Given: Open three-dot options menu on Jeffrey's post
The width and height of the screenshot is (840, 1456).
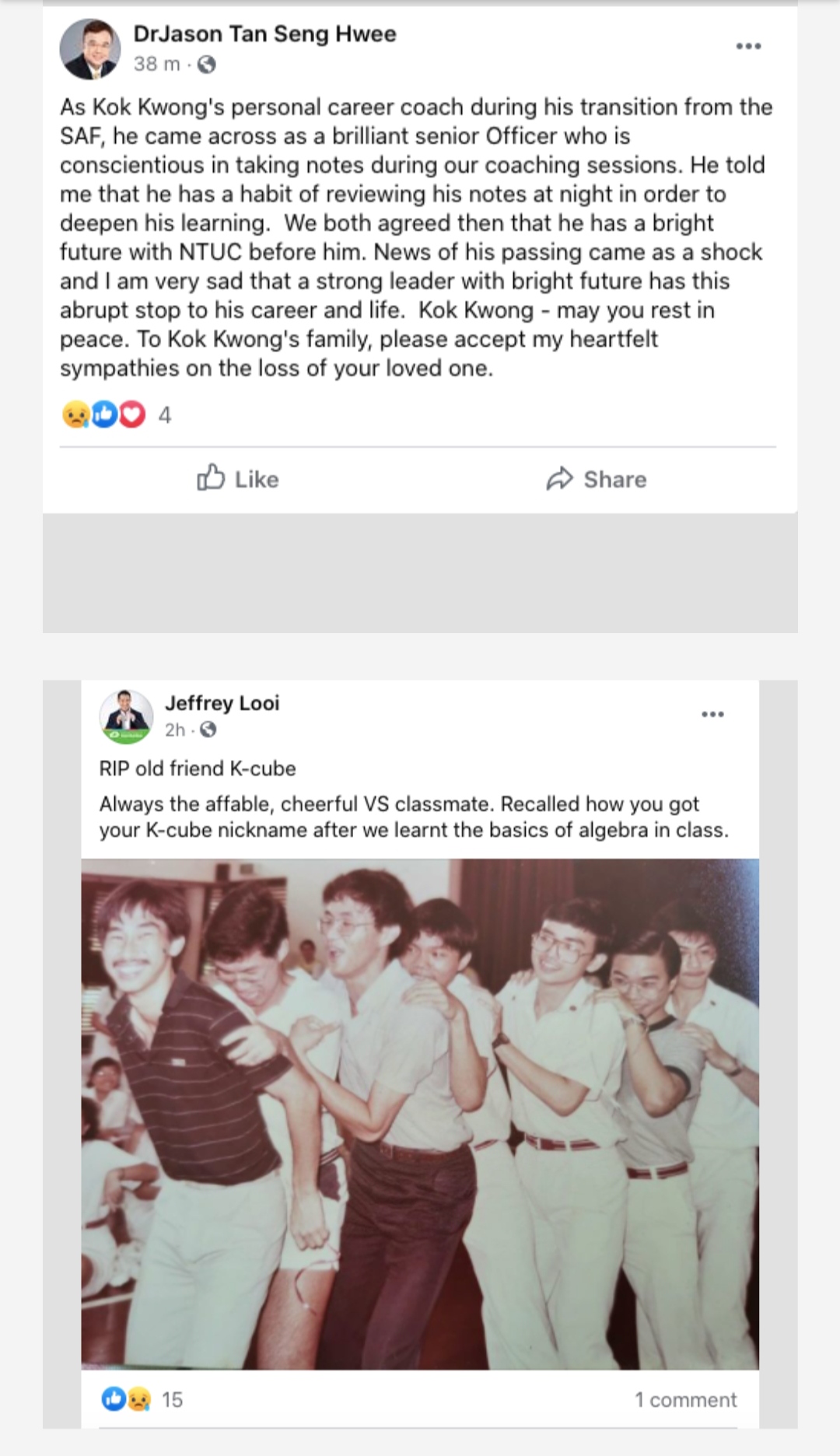Looking at the screenshot, I should tap(712, 714).
